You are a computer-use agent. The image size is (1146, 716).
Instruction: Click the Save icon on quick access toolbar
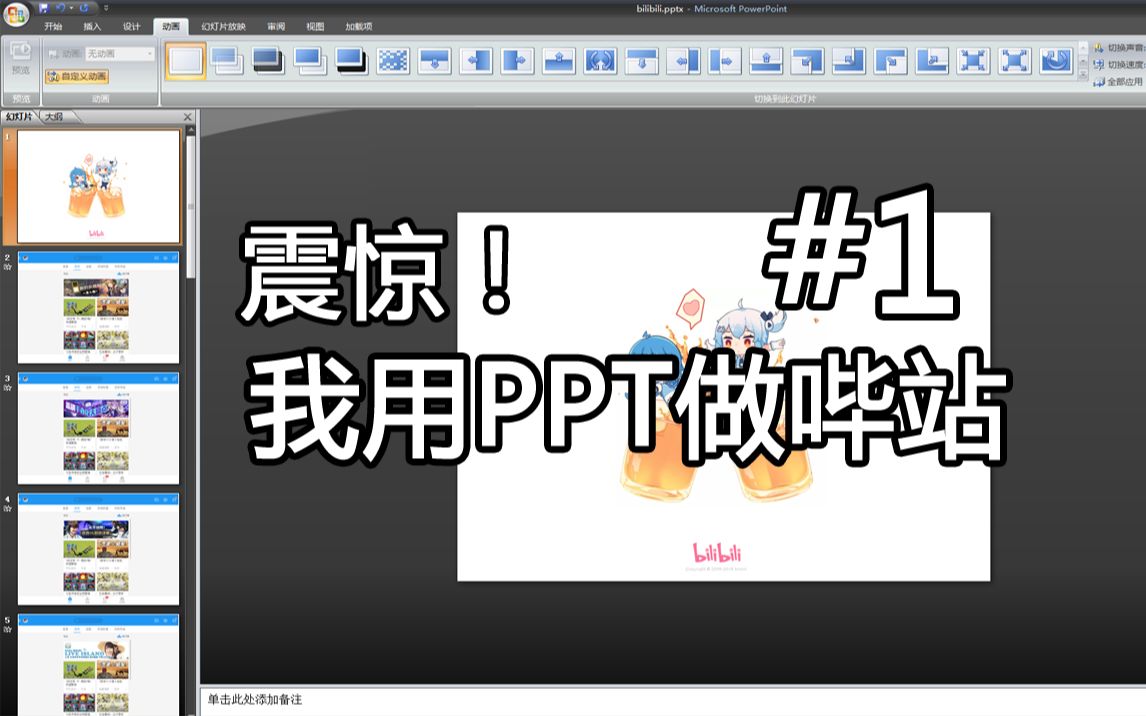[x=43, y=7]
